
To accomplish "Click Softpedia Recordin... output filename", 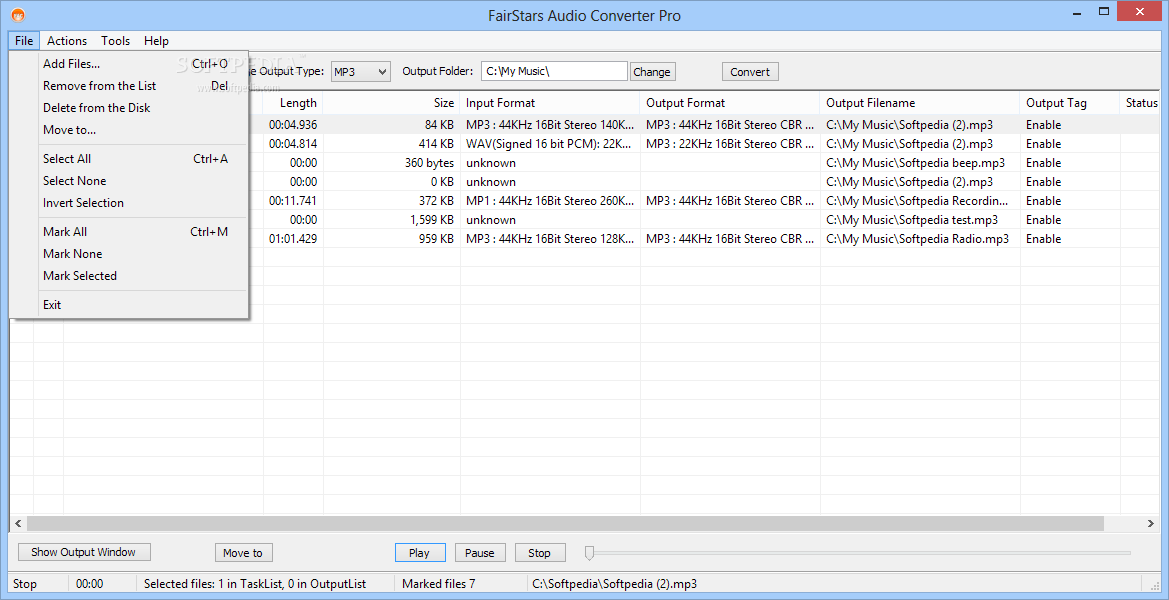I will tap(918, 200).
